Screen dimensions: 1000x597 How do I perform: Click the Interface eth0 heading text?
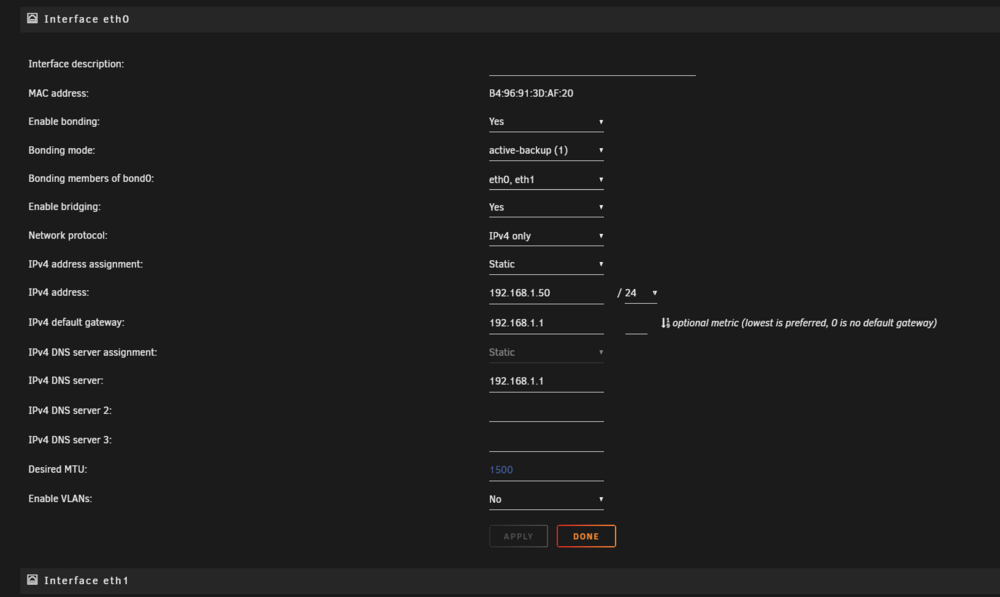point(87,19)
